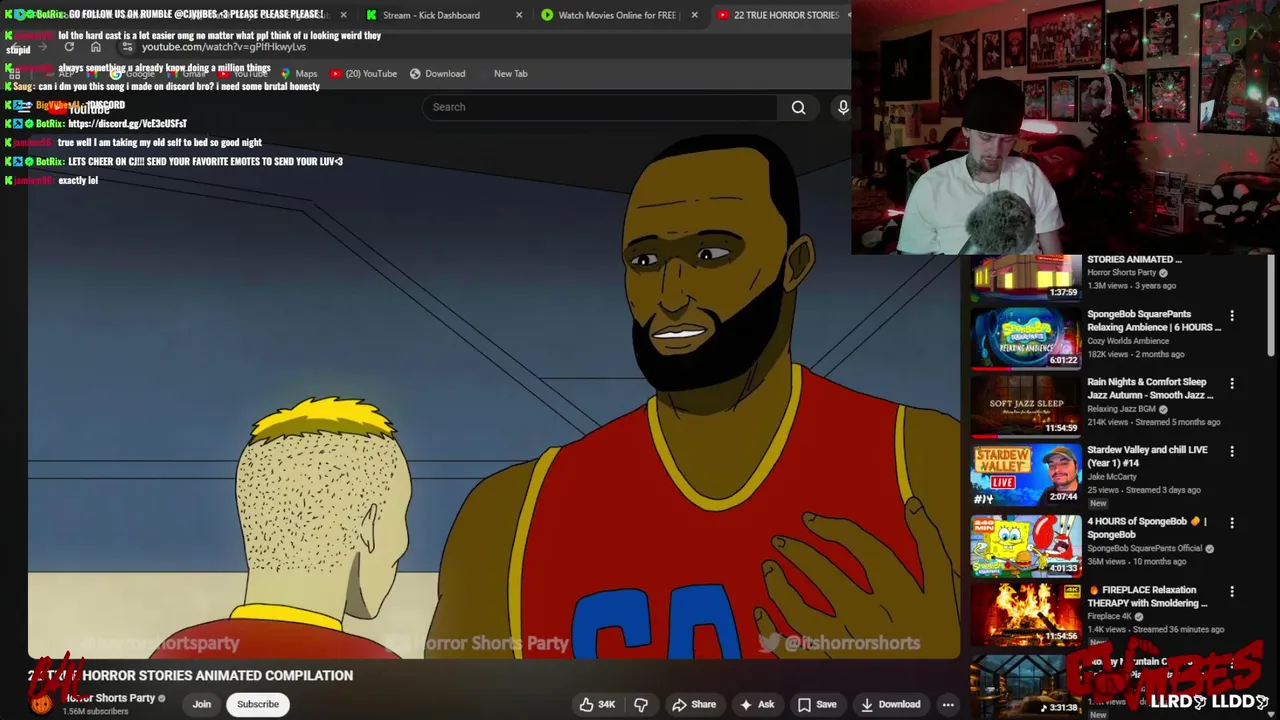Viewport: 1280px width, 720px height.
Task: Click the Ask button
Action: [756, 704]
